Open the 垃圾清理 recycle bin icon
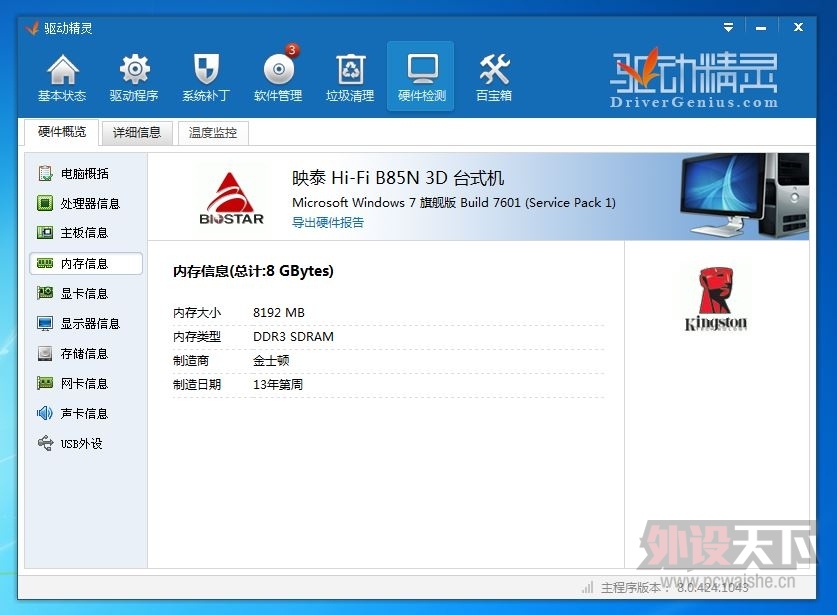The height and width of the screenshot is (615, 837). click(351, 69)
